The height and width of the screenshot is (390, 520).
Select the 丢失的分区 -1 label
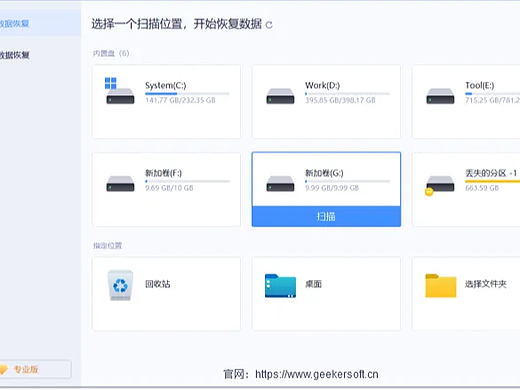tap(491, 173)
